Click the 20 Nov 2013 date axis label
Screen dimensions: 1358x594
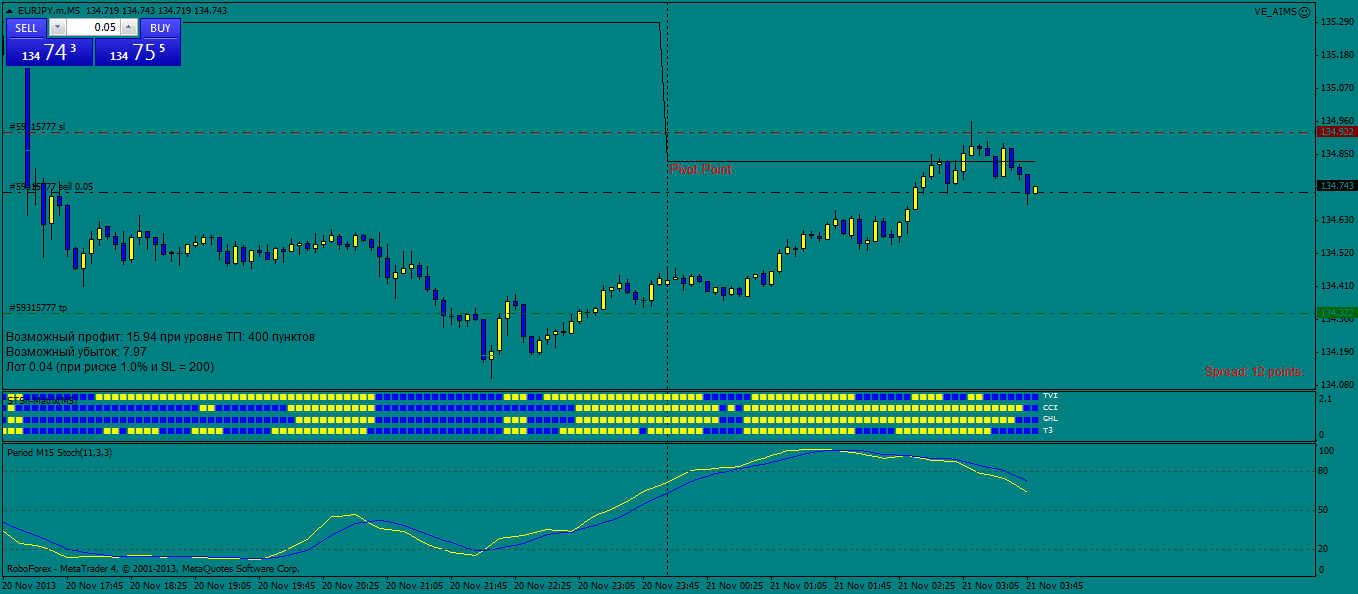28,586
